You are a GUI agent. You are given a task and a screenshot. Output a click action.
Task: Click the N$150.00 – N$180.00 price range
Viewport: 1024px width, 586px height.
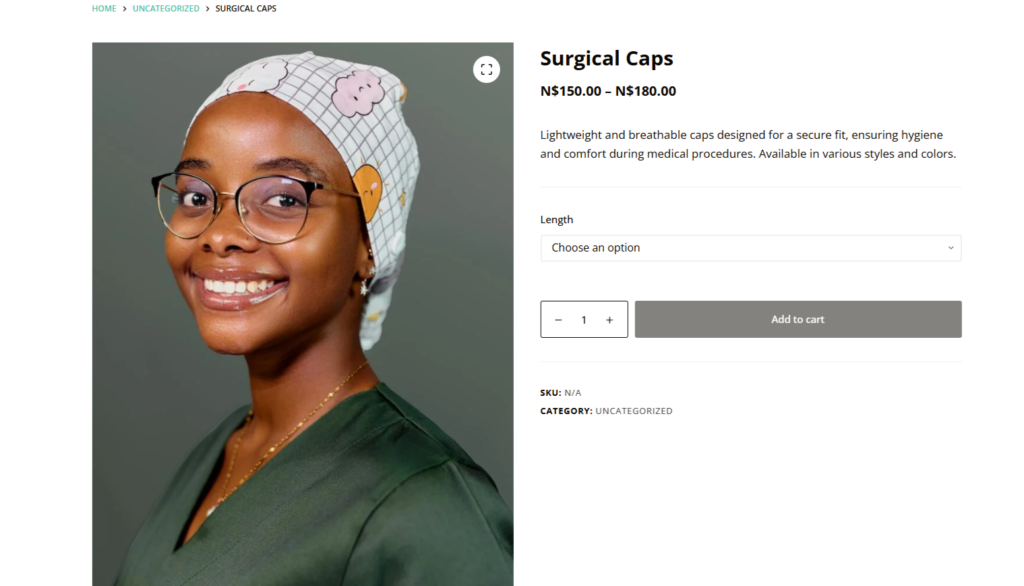[x=608, y=91]
